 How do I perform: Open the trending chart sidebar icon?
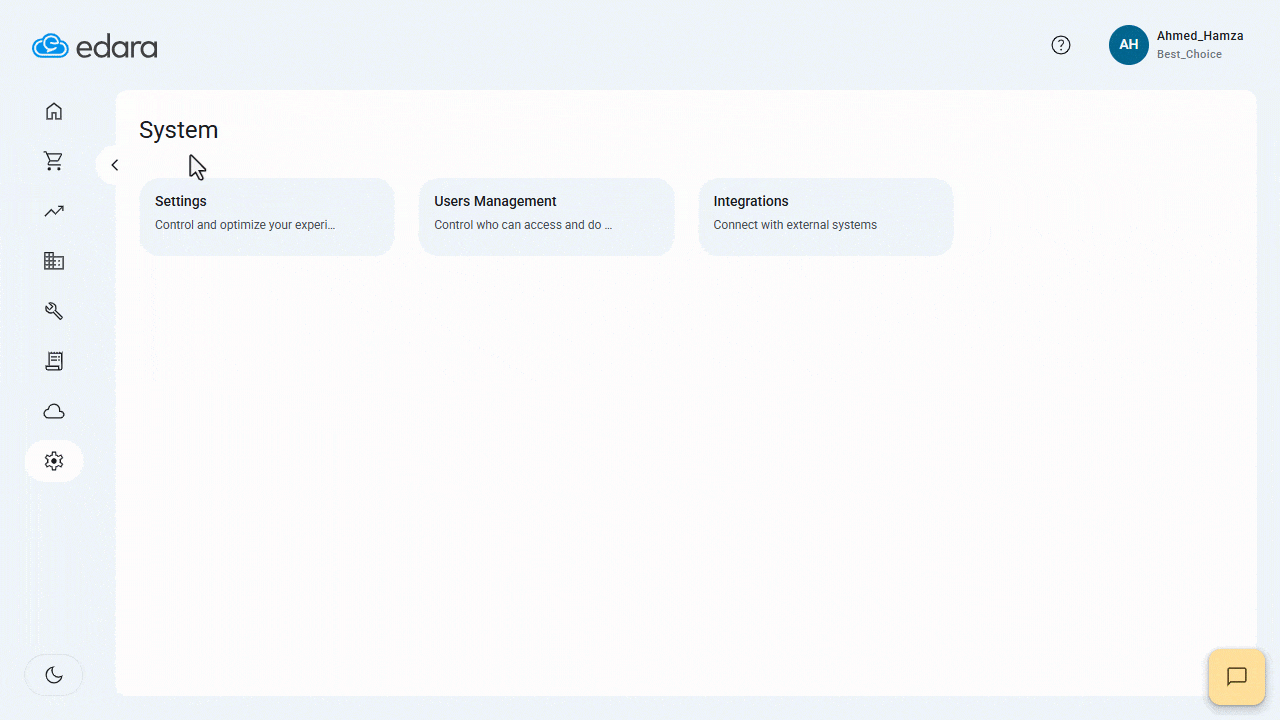(x=54, y=211)
